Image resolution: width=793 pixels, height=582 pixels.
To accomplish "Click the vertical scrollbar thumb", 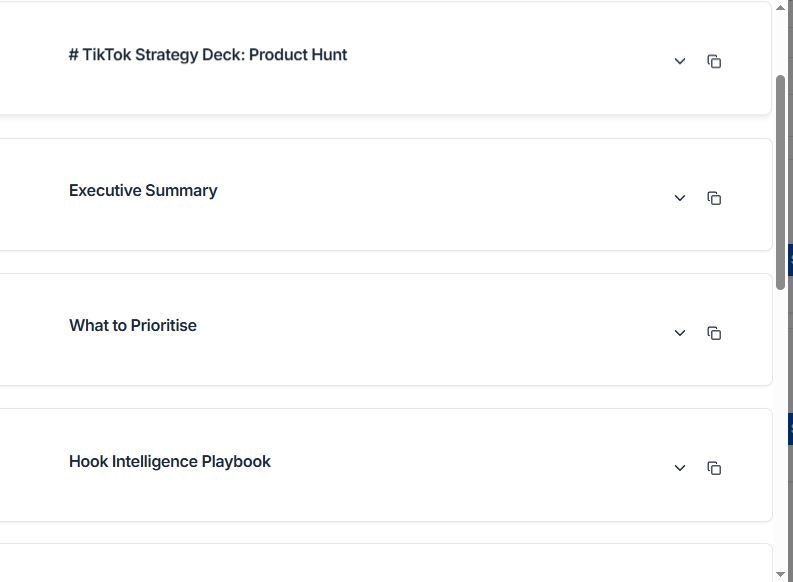I will pos(781,180).
